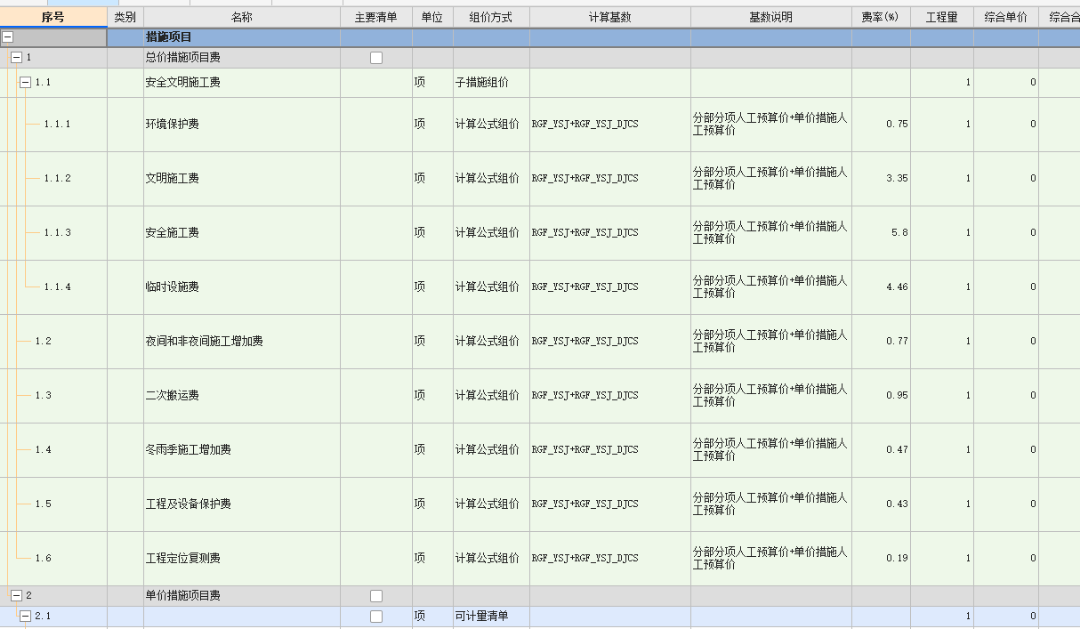1080x629 pixels.
Task: Select 计算基数 formula cell for 环境保护费
Action: [x=610, y=124]
